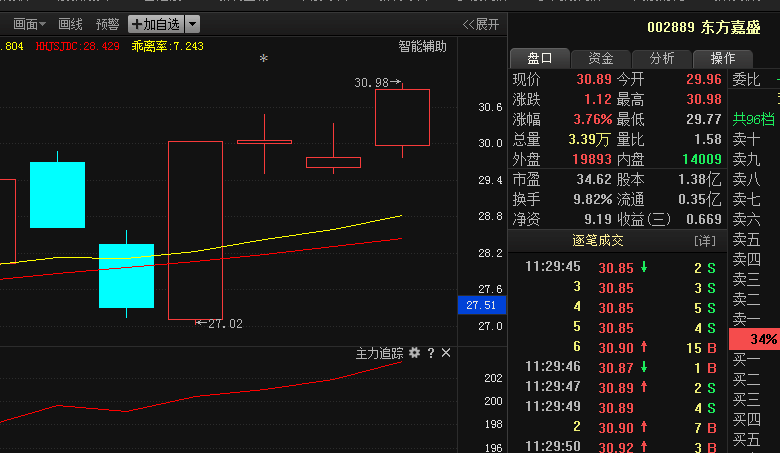Click the <<展开 expand link
Image resolution: width=780 pixels, height=453 pixels.
pyautogui.click(x=481, y=24)
